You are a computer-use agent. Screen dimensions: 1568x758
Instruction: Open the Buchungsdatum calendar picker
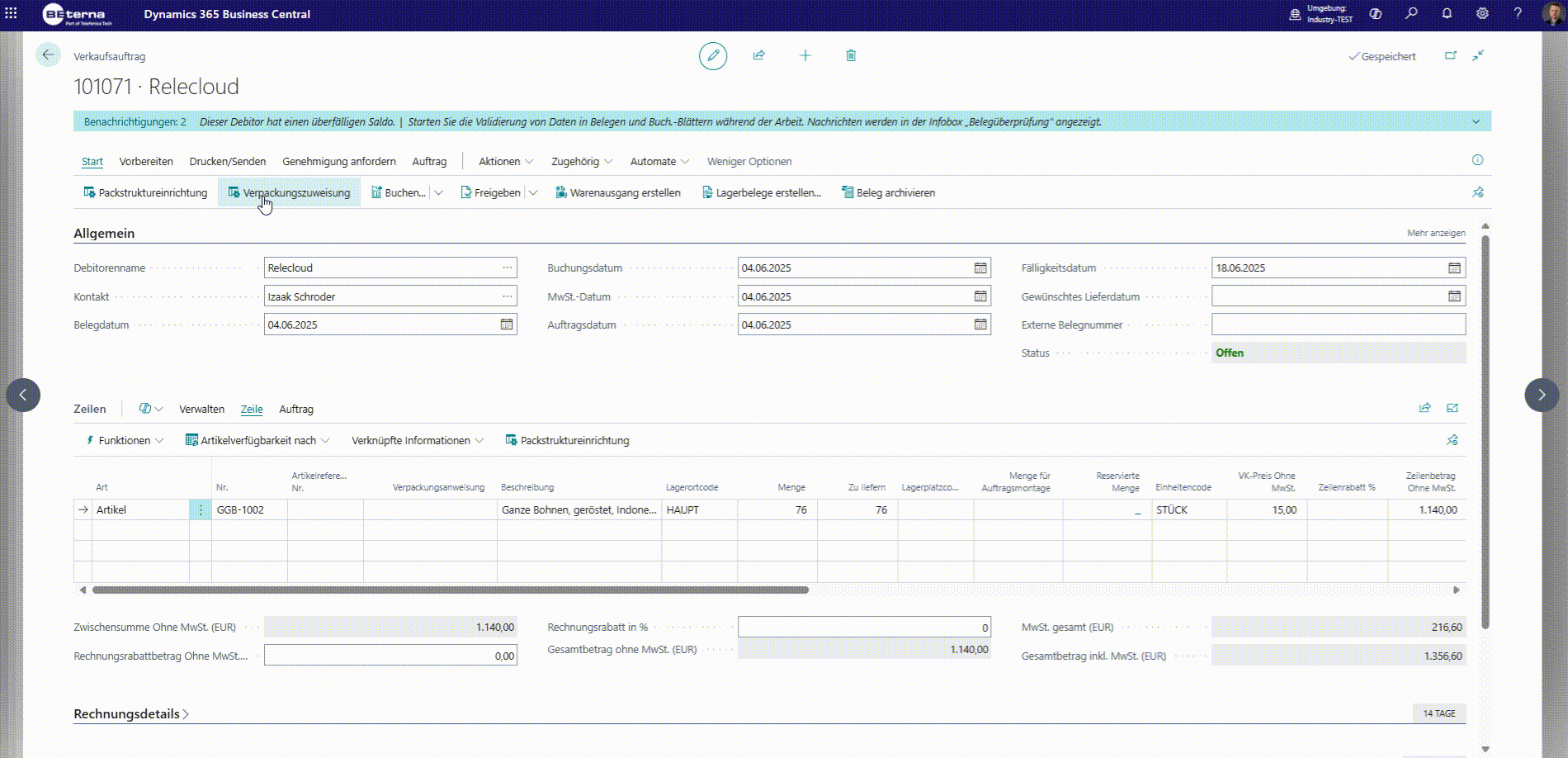(980, 268)
